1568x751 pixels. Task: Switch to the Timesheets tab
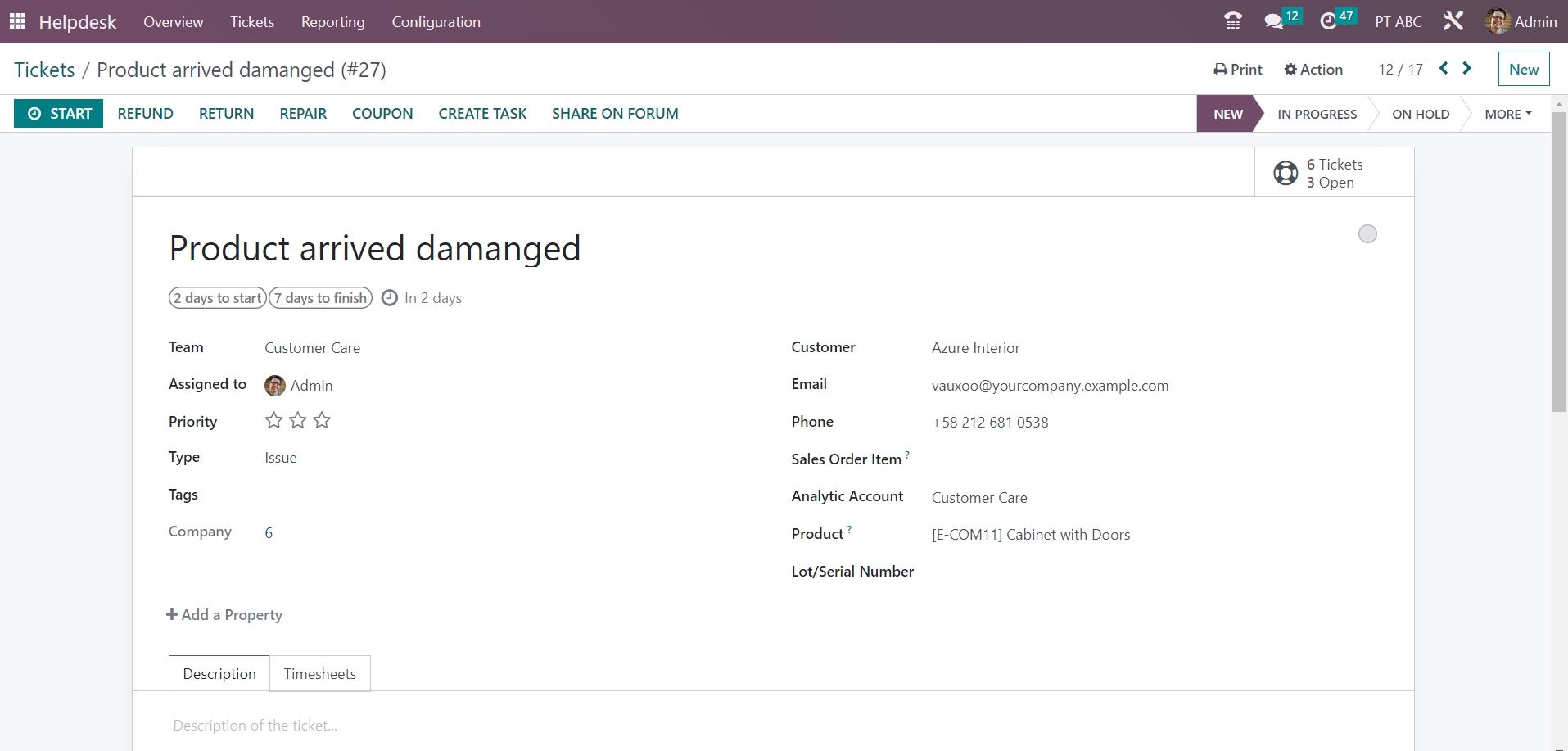coord(320,674)
